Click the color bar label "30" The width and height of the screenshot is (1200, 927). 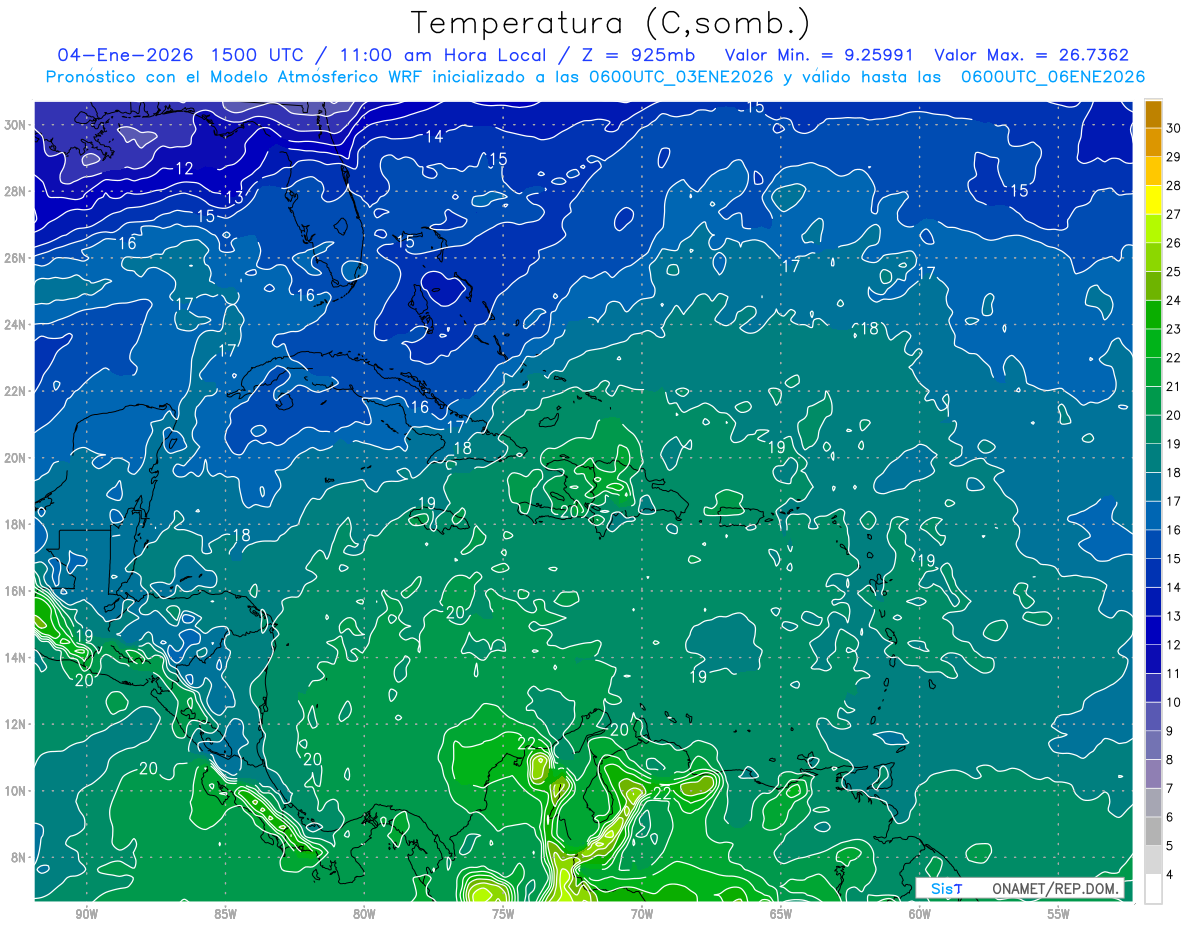pyautogui.click(x=1174, y=127)
